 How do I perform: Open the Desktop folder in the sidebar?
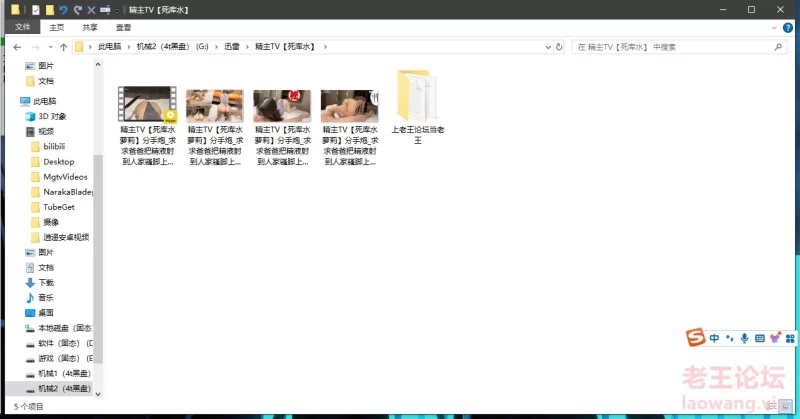tap(58, 162)
